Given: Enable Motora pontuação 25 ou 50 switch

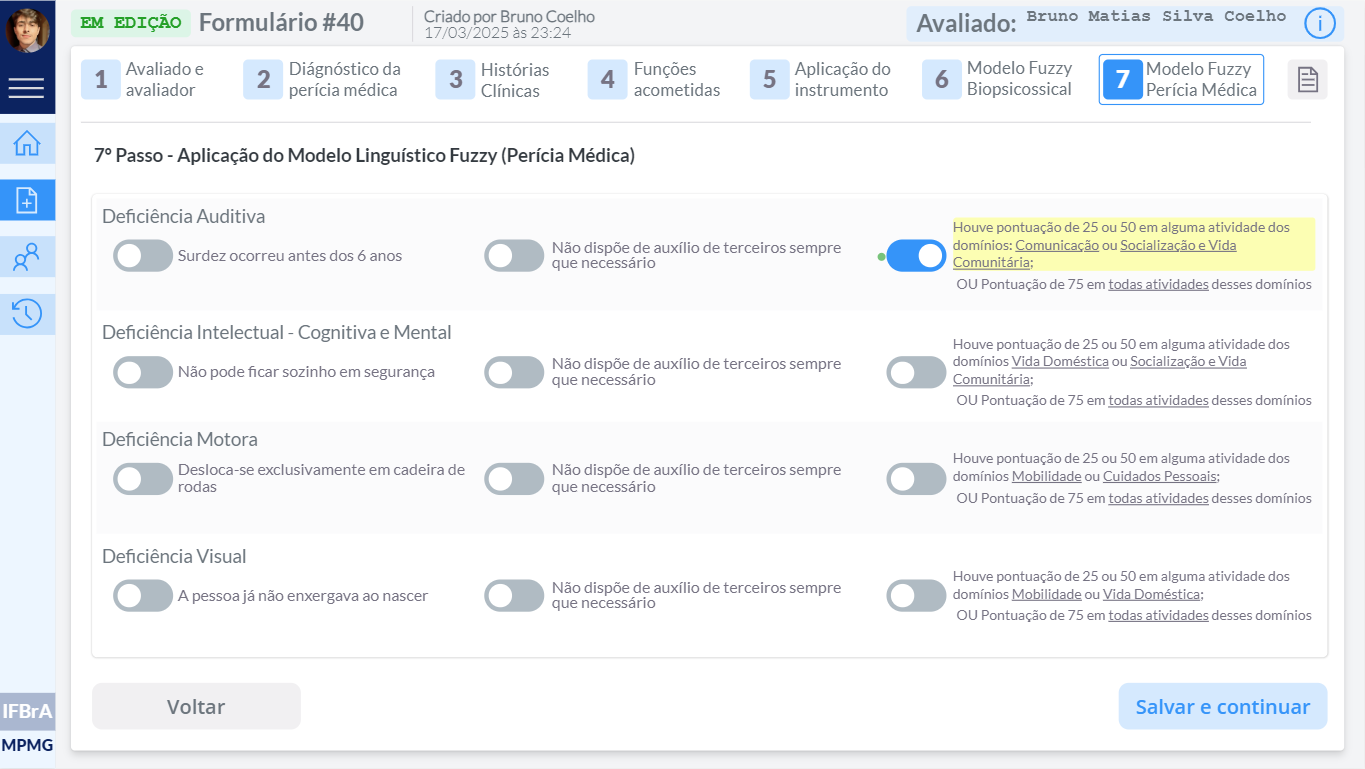Looking at the screenshot, I should tap(916, 479).
